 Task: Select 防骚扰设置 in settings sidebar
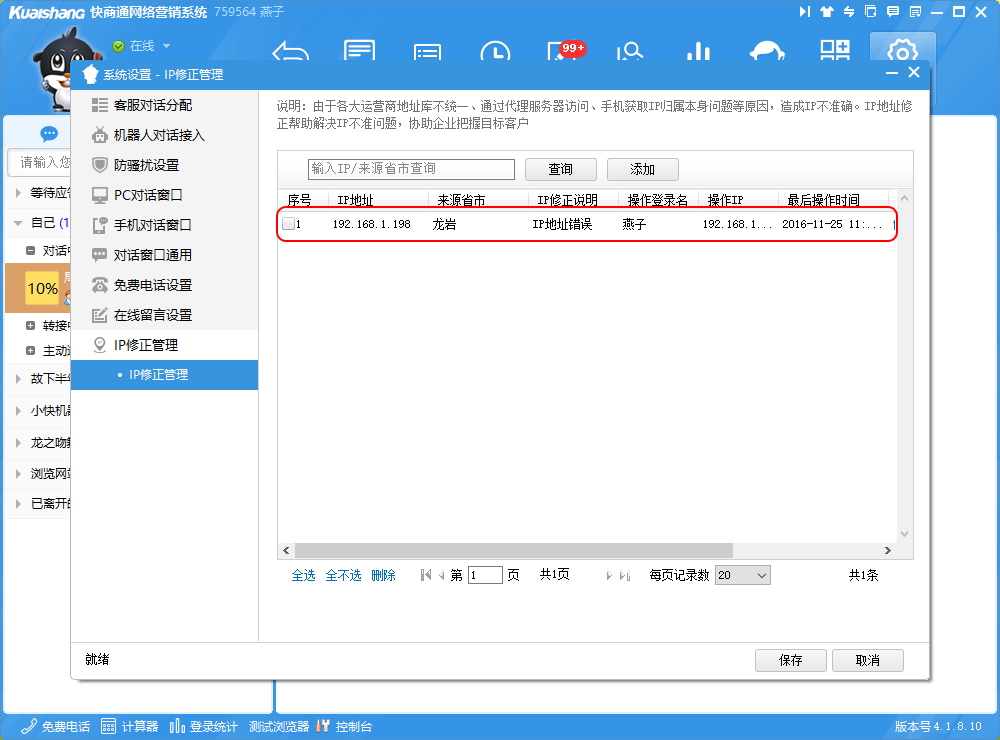coord(146,165)
